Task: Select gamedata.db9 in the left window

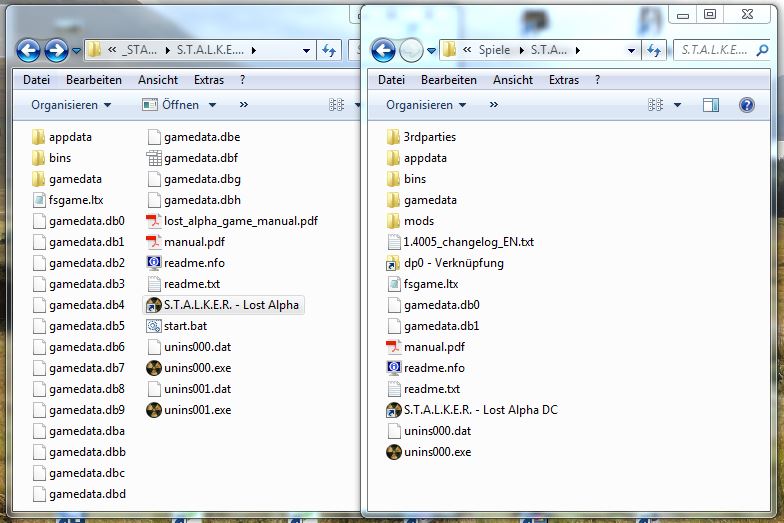Action: [78, 410]
